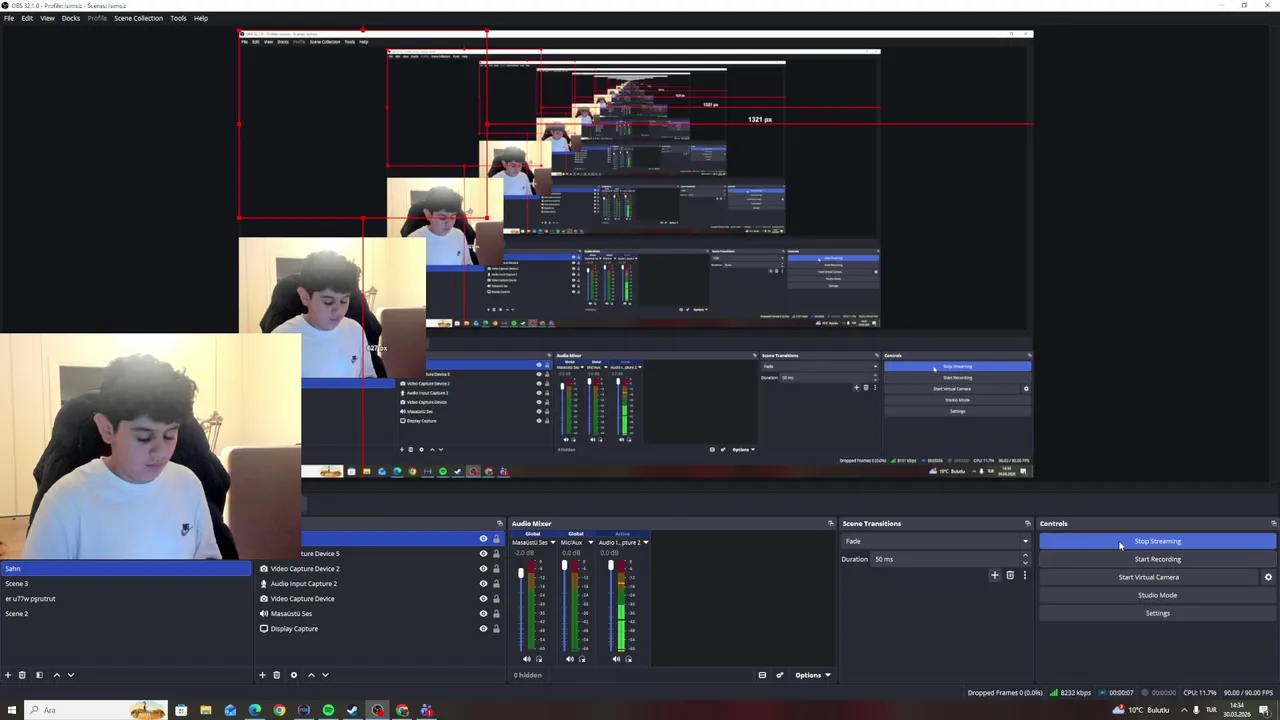Screen dimensions: 1280x720
Task: Pop out the Audio Mixer dock
Action: pos(830,523)
